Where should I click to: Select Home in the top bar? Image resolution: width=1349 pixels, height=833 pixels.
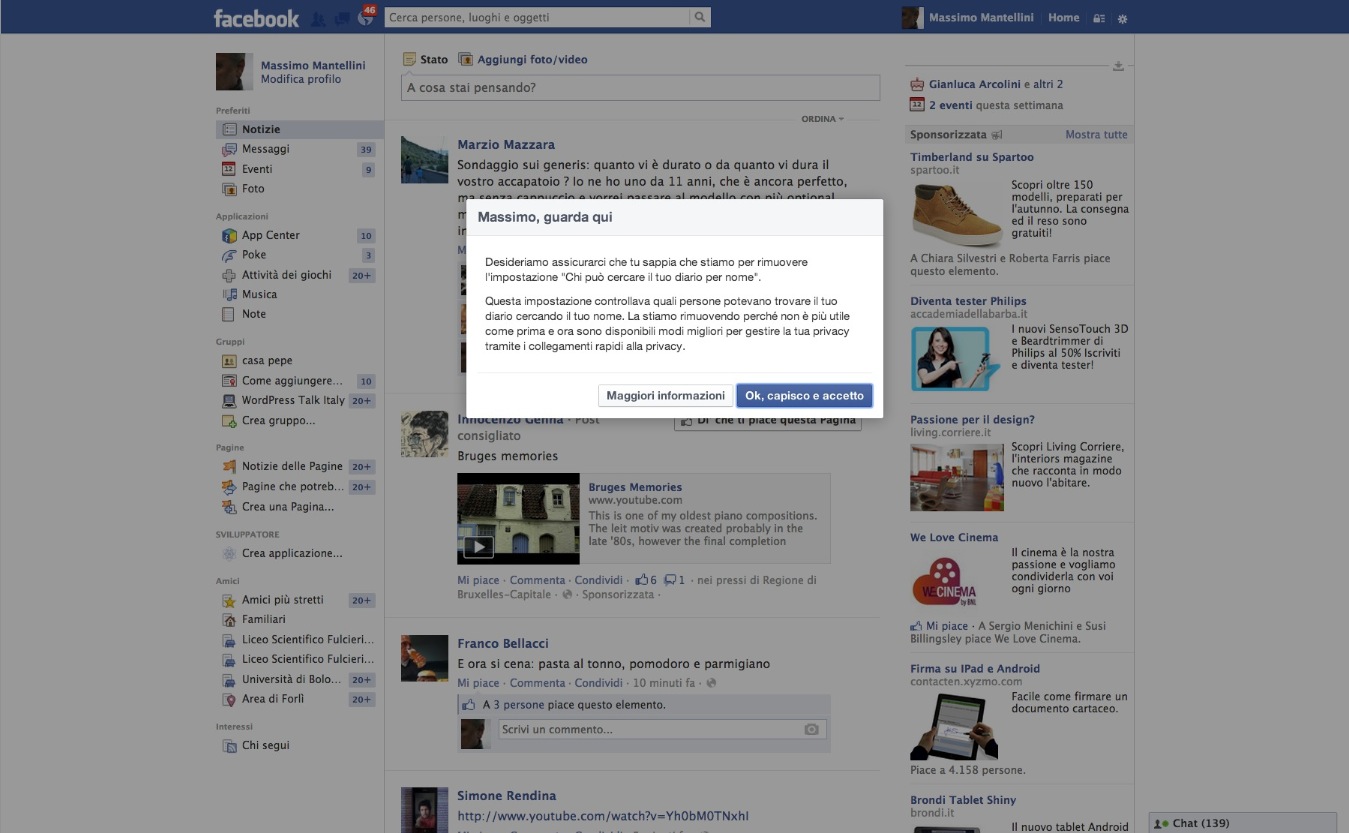tap(1063, 17)
